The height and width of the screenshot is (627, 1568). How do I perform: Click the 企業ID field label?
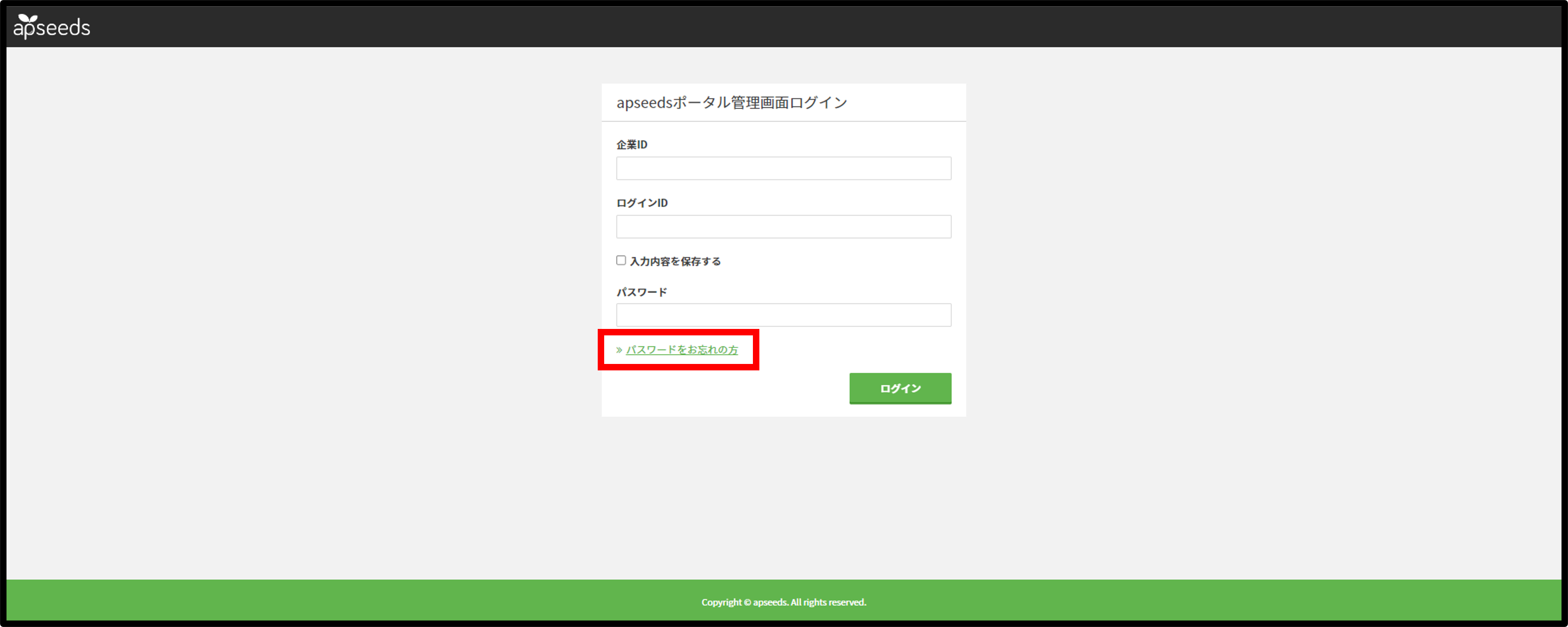[x=631, y=144]
